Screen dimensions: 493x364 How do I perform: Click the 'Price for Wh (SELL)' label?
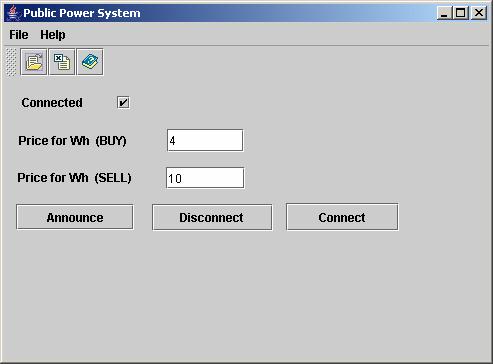(74, 178)
